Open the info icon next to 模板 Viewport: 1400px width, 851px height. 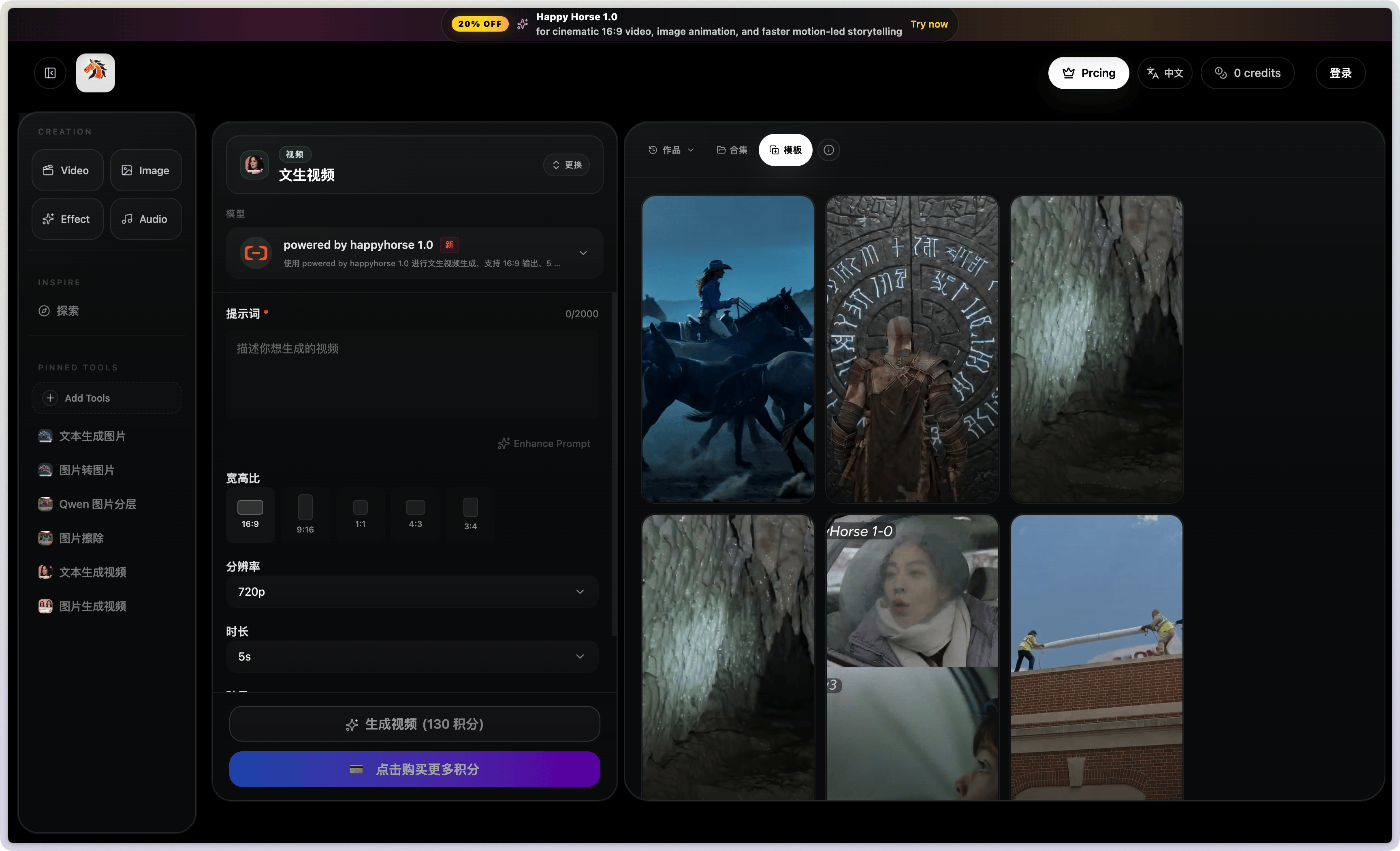click(828, 150)
